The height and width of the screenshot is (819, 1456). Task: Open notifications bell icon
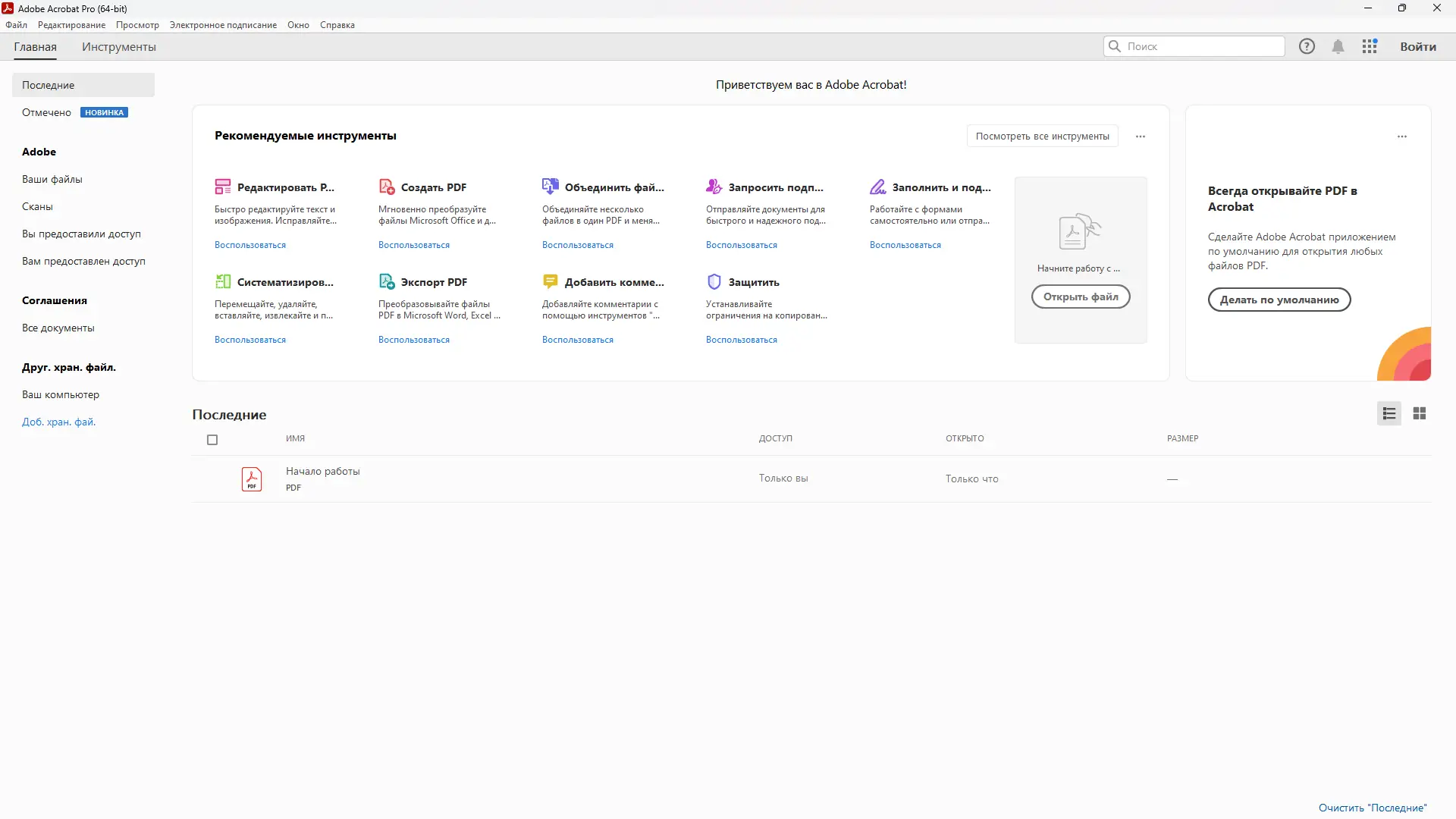(1338, 46)
